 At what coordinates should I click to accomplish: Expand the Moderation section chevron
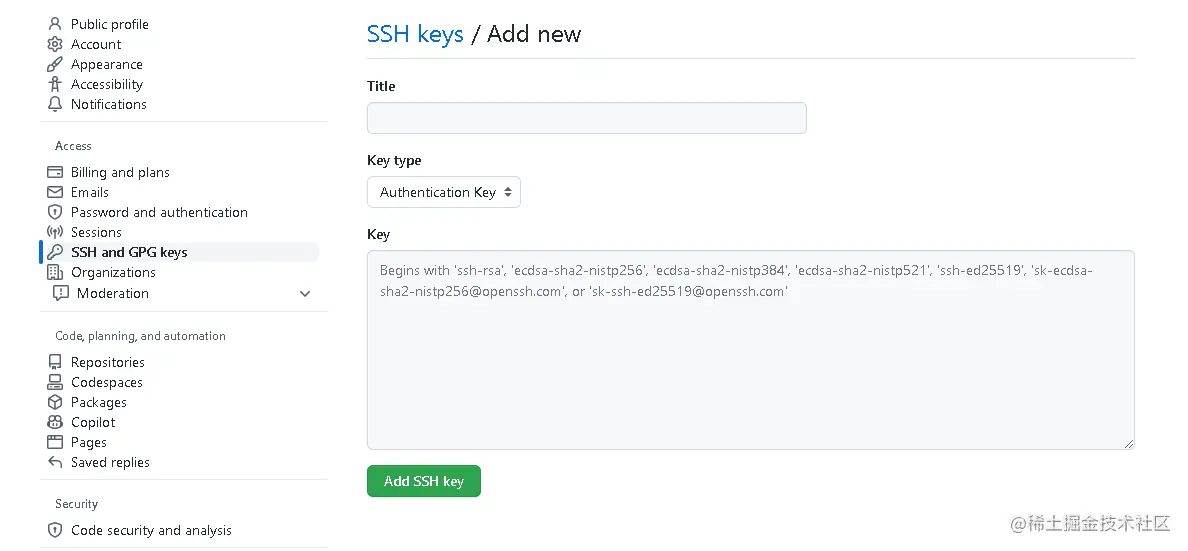[305, 293]
